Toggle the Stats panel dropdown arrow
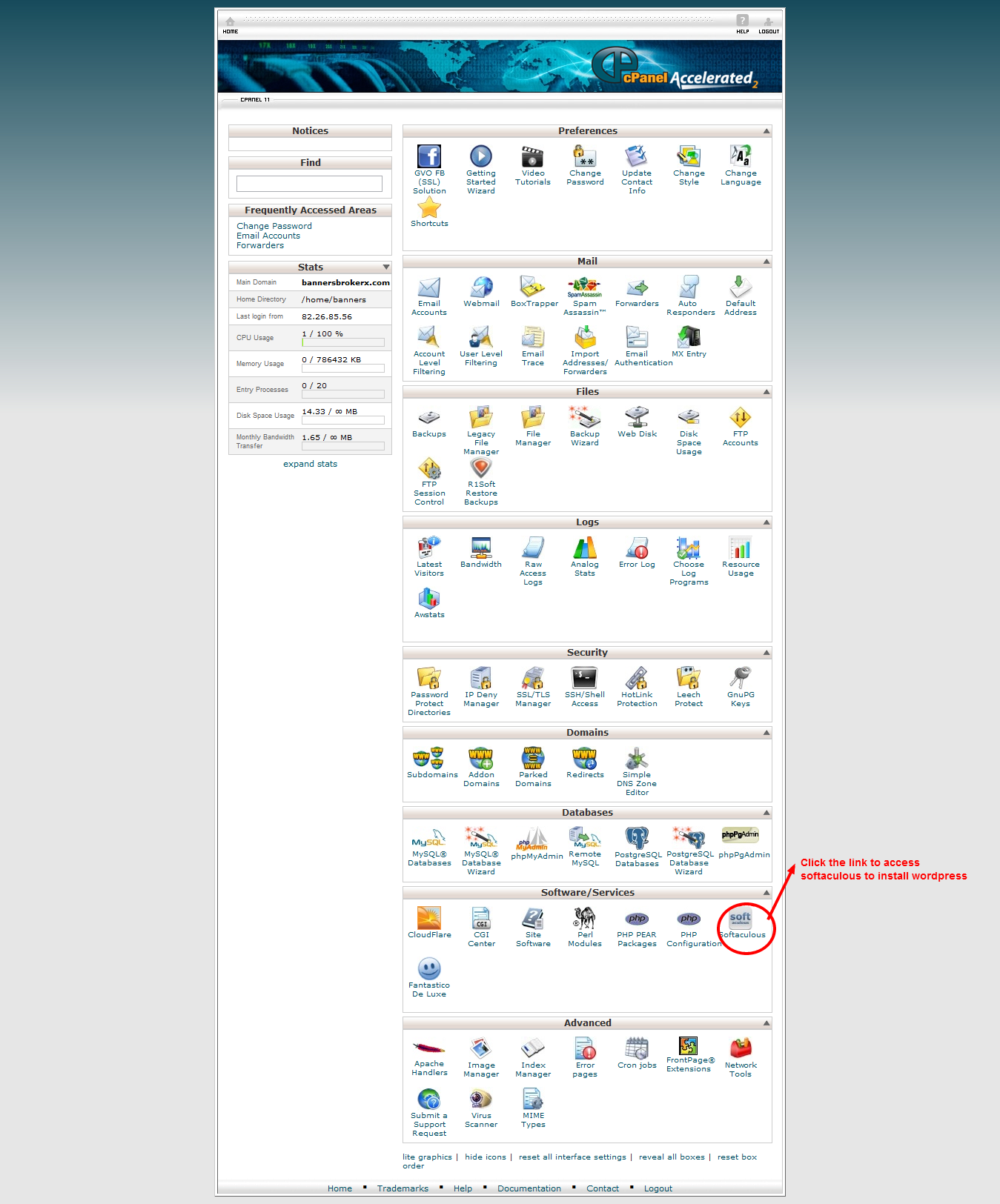Image resolution: width=1000 pixels, height=1204 pixels. pos(386,267)
